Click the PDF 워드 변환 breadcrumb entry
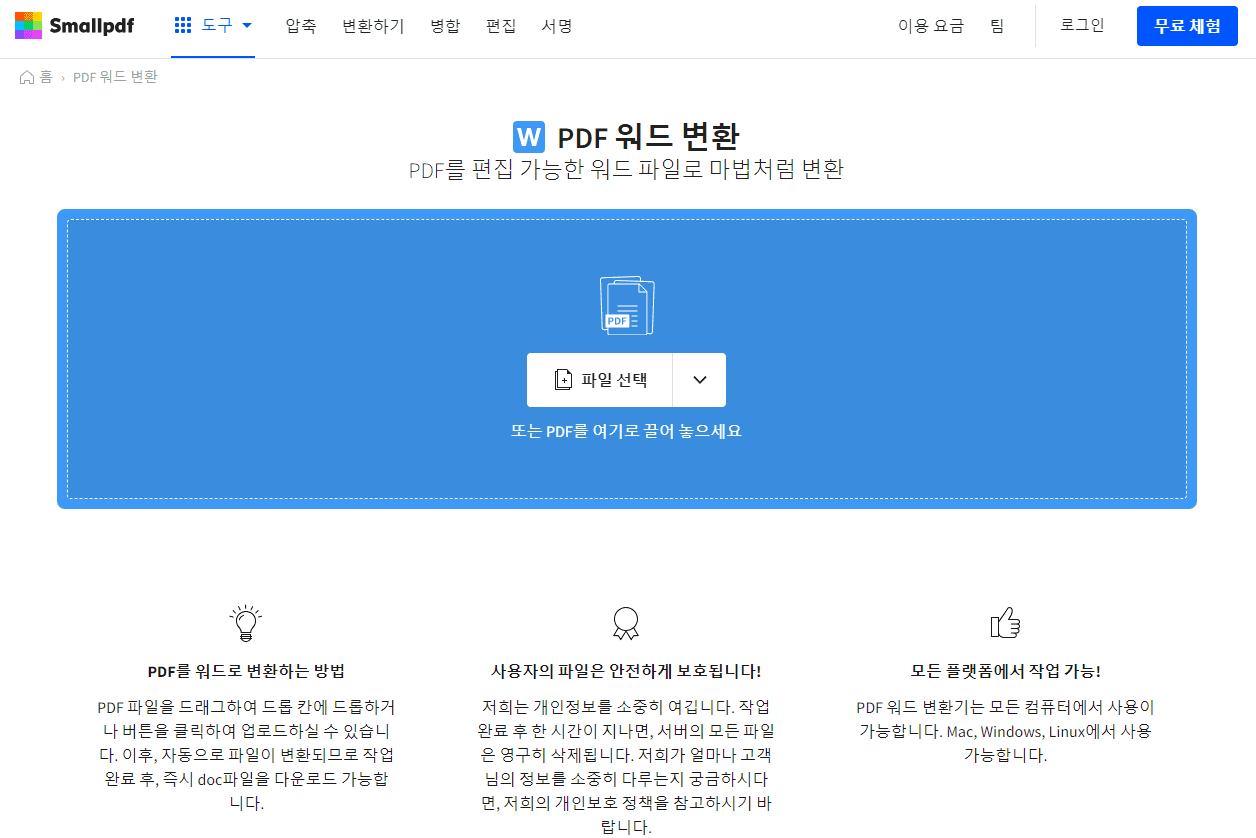 click(113, 76)
